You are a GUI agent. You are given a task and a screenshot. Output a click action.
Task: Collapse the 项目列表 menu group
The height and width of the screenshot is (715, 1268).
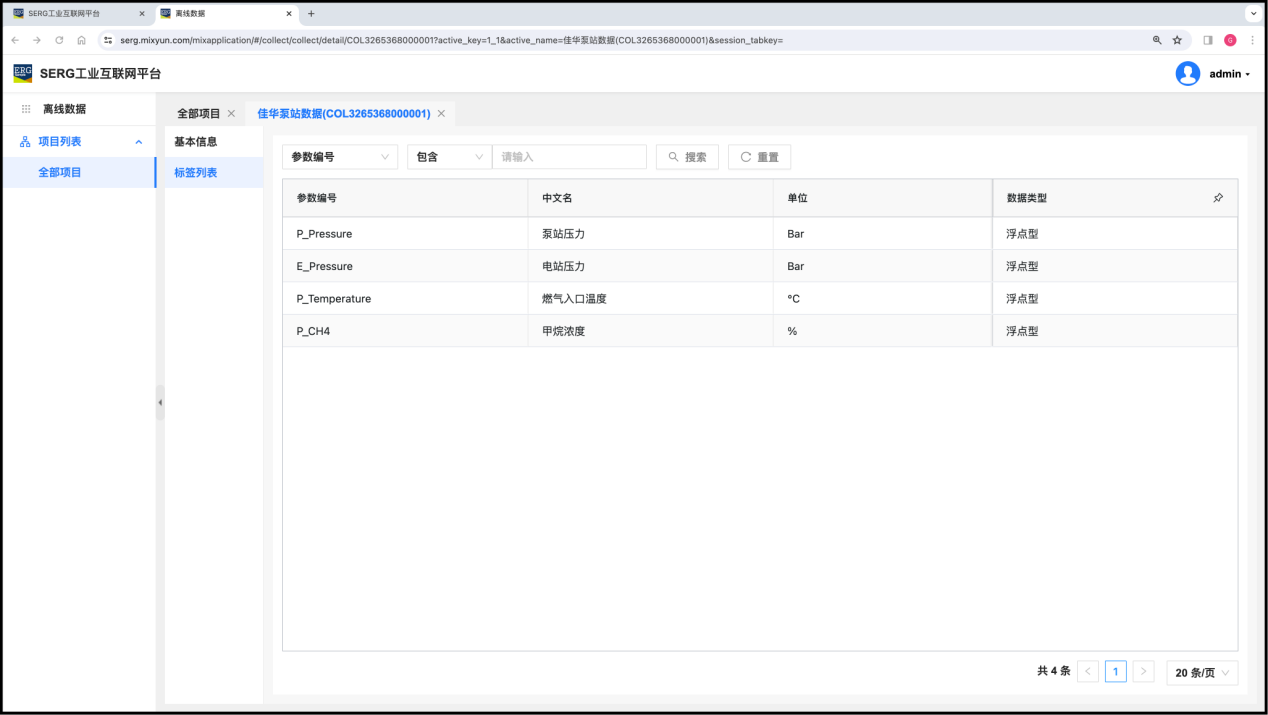point(139,142)
